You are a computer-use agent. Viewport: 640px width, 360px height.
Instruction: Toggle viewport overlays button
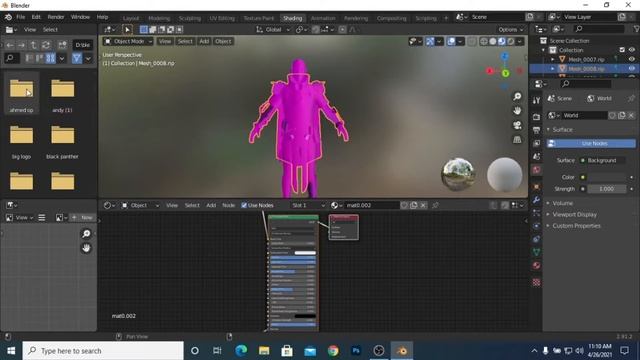(451, 41)
